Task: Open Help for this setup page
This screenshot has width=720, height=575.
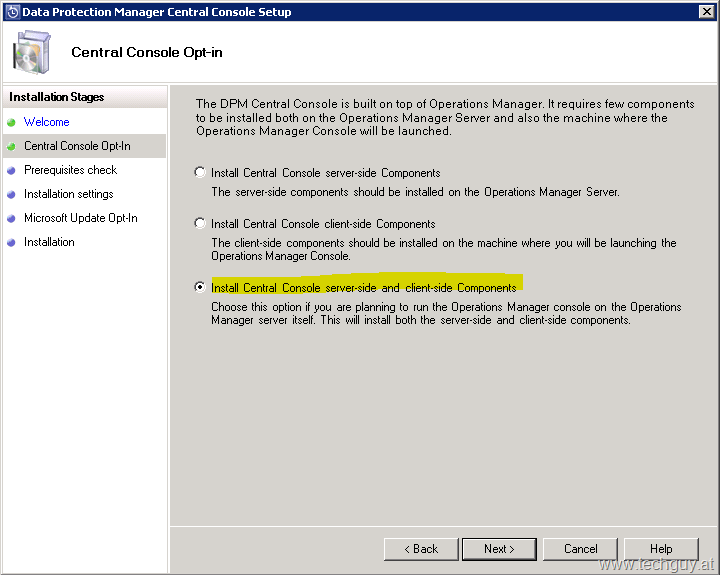Action: (661, 549)
